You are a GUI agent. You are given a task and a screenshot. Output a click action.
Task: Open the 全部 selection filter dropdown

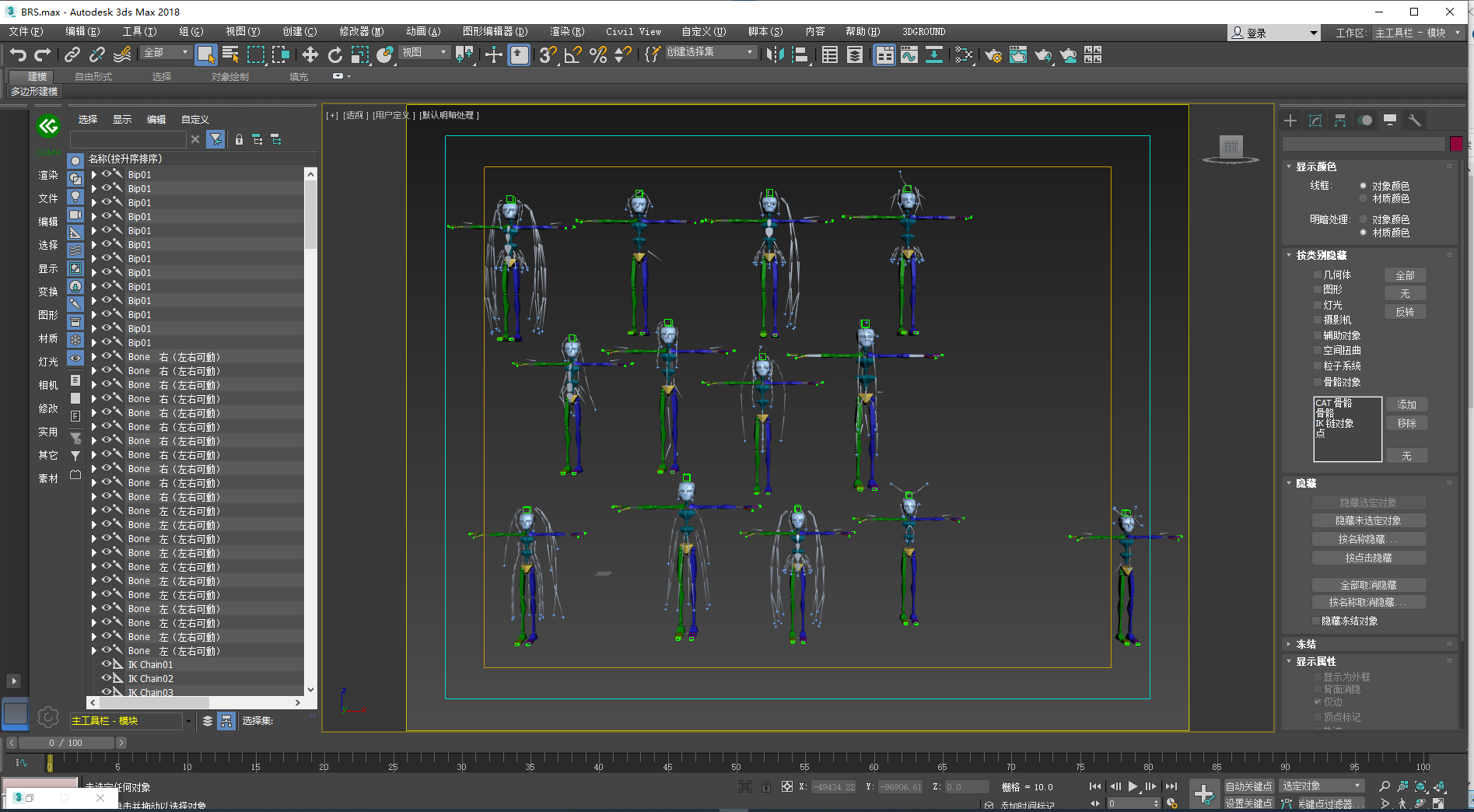[166, 53]
